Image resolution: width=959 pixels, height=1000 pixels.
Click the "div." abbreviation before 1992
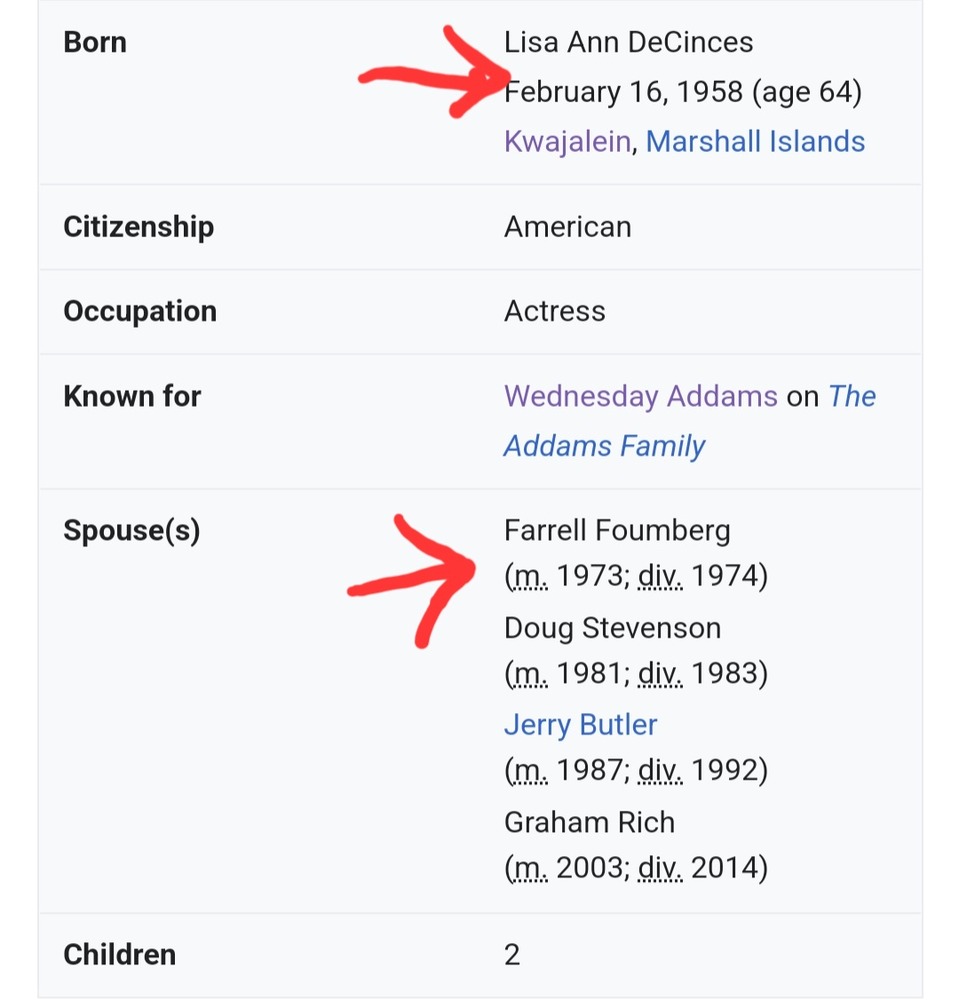(660, 772)
